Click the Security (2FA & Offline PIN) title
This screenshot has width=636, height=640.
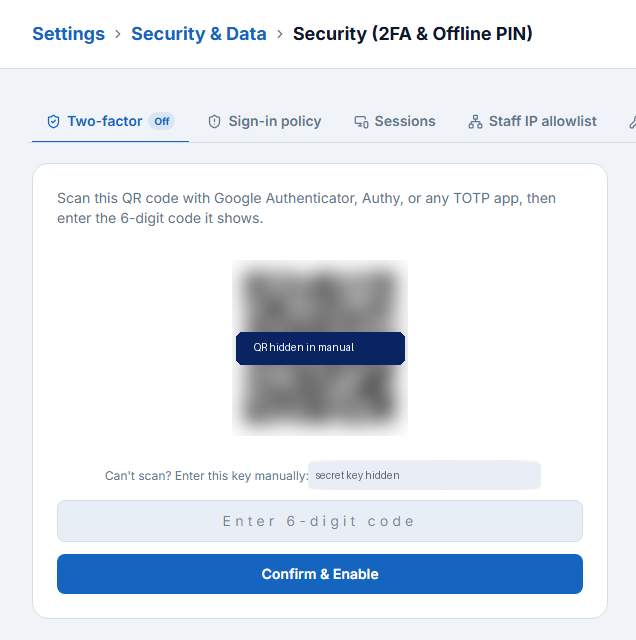coord(413,34)
